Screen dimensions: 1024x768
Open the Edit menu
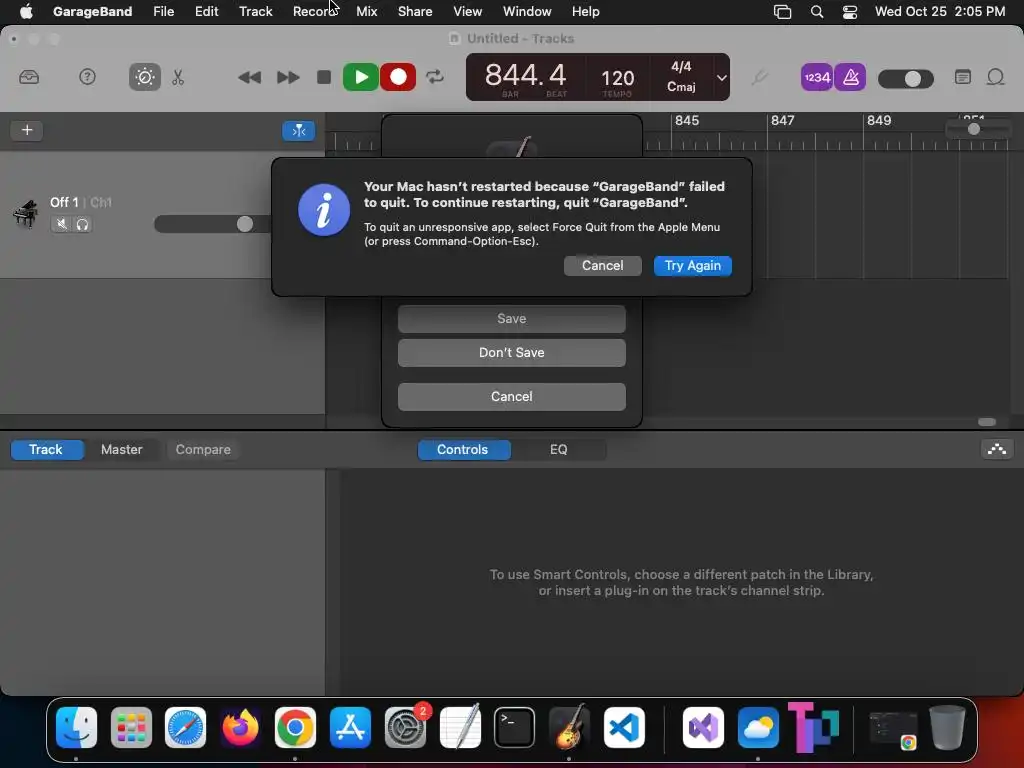pyautogui.click(x=206, y=11)
